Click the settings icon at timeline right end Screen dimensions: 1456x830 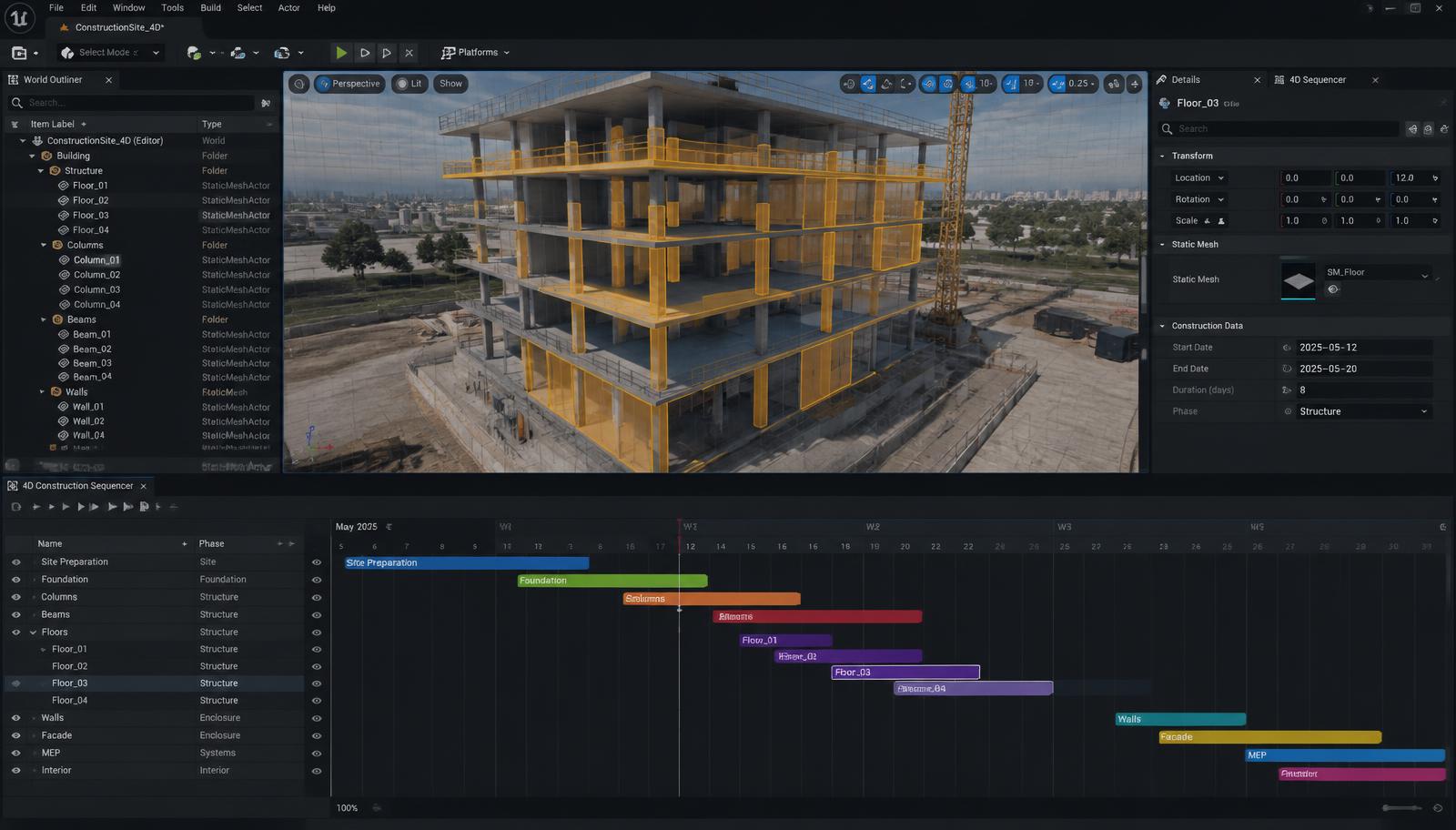point(1442,527)
